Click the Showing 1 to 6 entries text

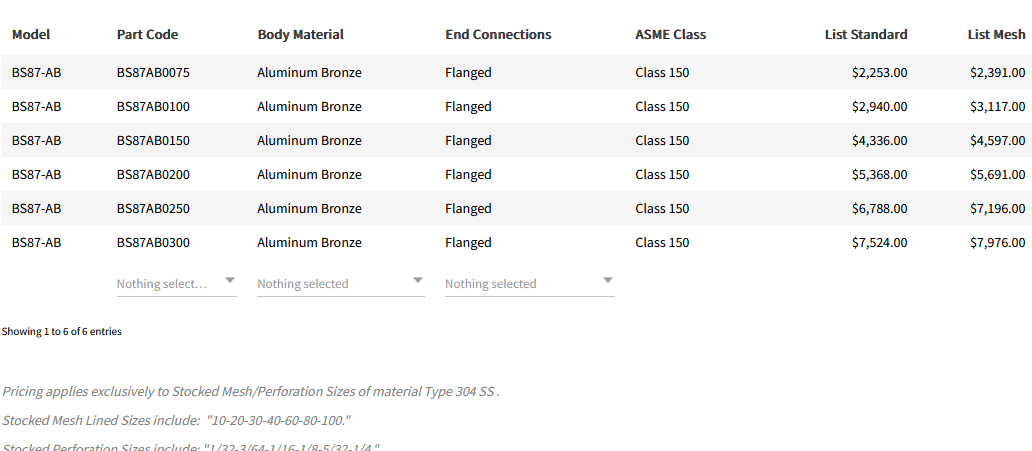click(x=62, y=331)
